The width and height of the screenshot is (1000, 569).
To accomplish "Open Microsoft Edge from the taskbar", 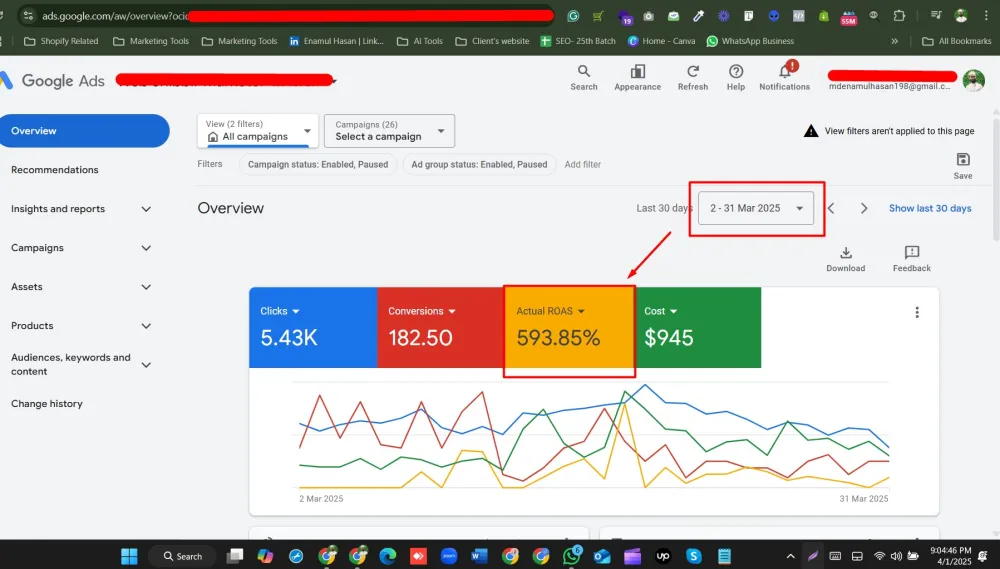I will coord(388,556).
